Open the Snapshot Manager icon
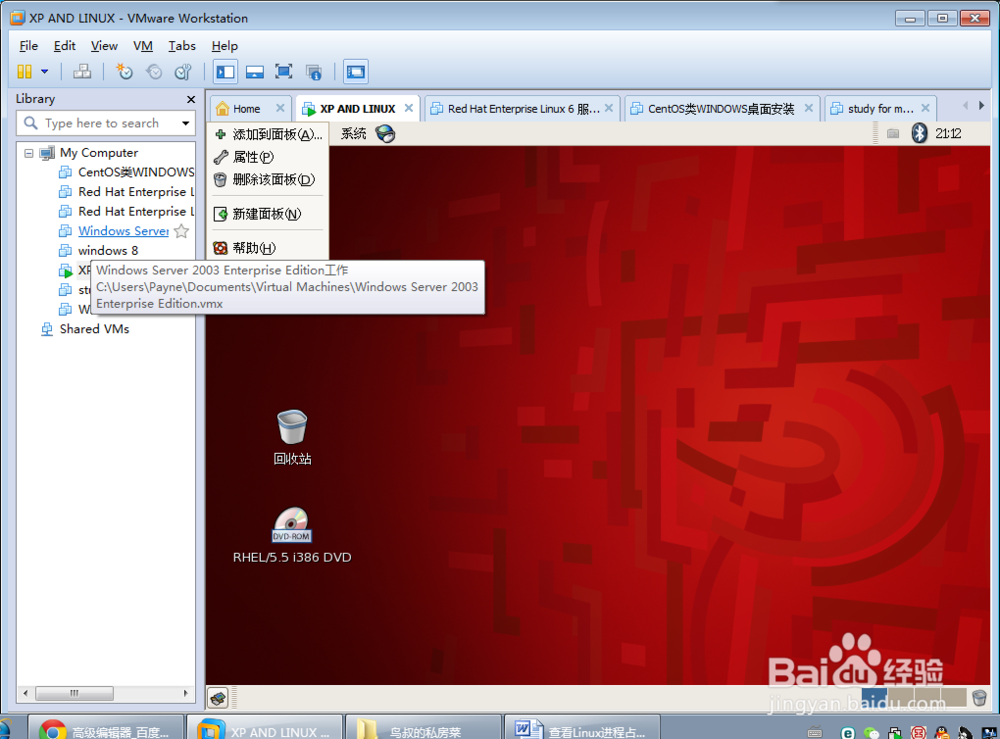 (x=183, y=71)
